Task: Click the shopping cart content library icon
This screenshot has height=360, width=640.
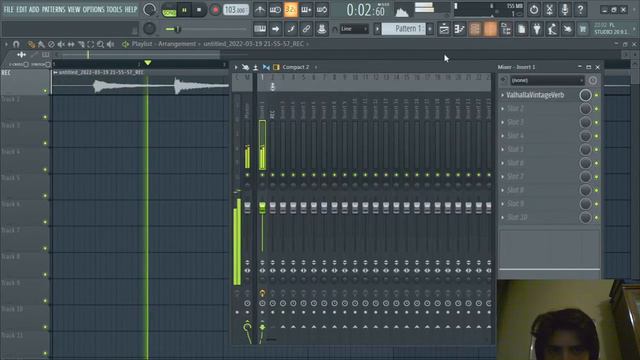Action: tap(583, 29)
